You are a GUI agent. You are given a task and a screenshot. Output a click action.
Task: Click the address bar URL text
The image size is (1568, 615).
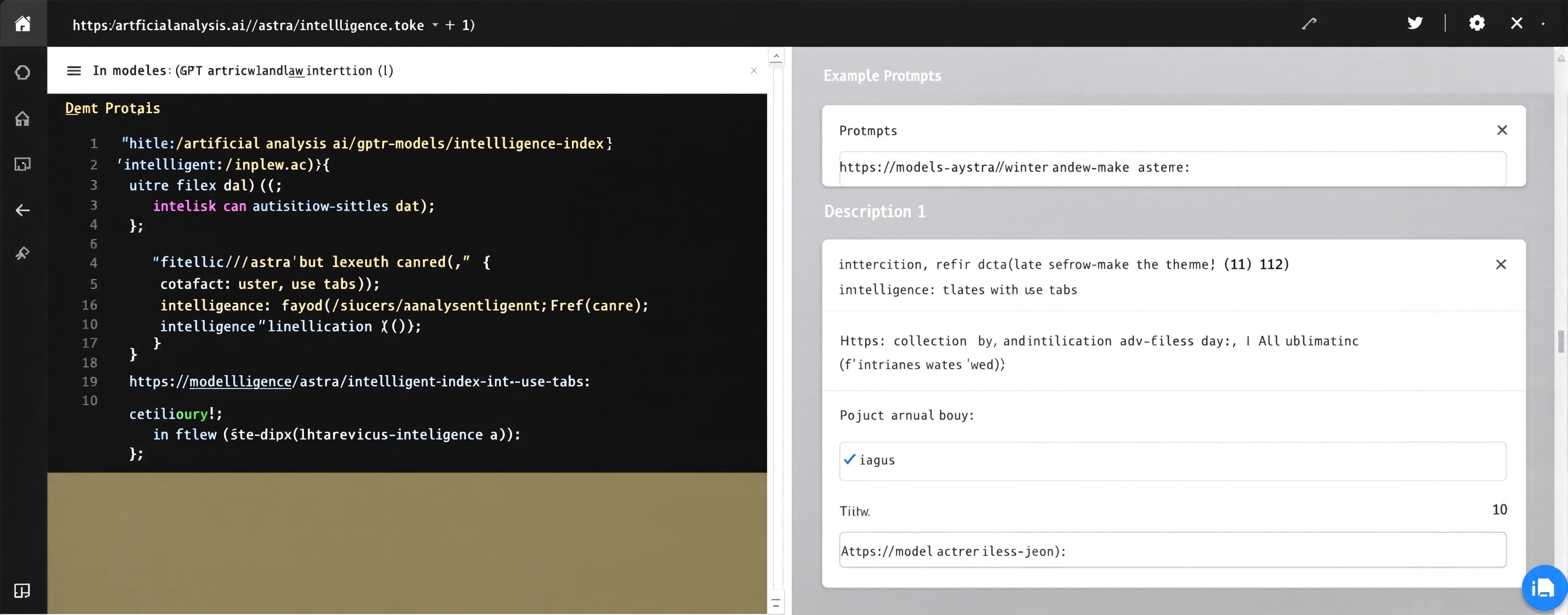248,25
